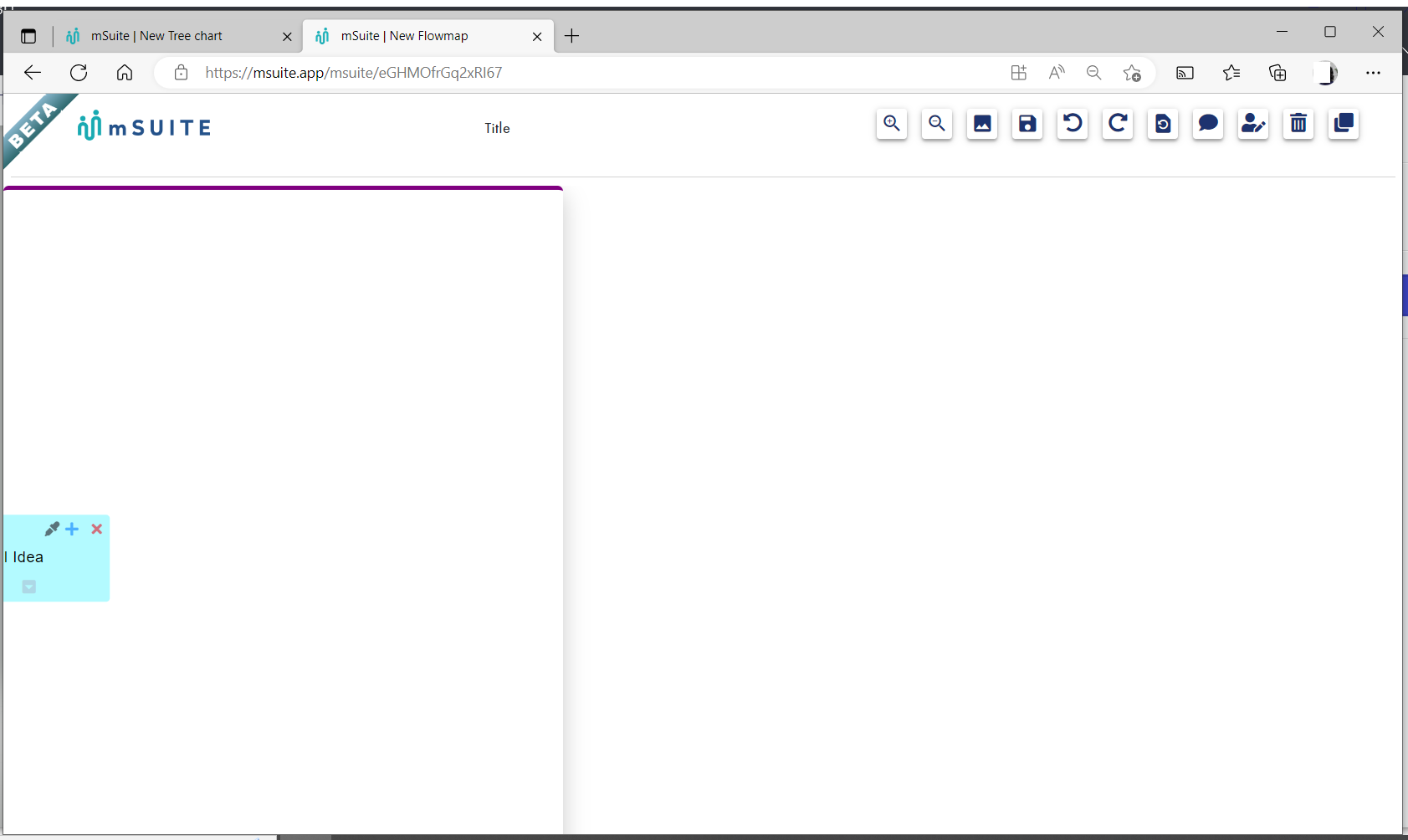Redo the last undone action
Viewport: 1408px width, 840px height.
(x=1117, y=124)
